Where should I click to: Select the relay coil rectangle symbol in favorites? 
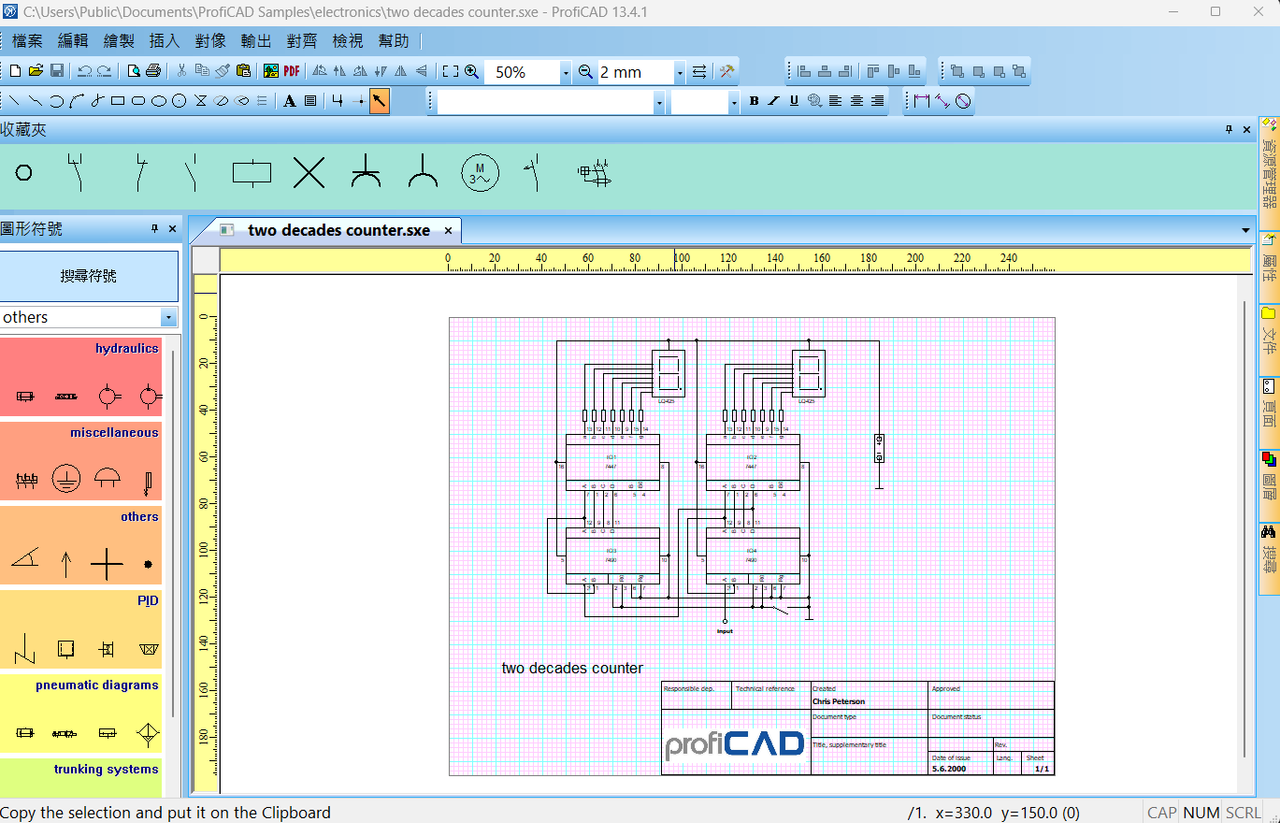pos(251,173)
